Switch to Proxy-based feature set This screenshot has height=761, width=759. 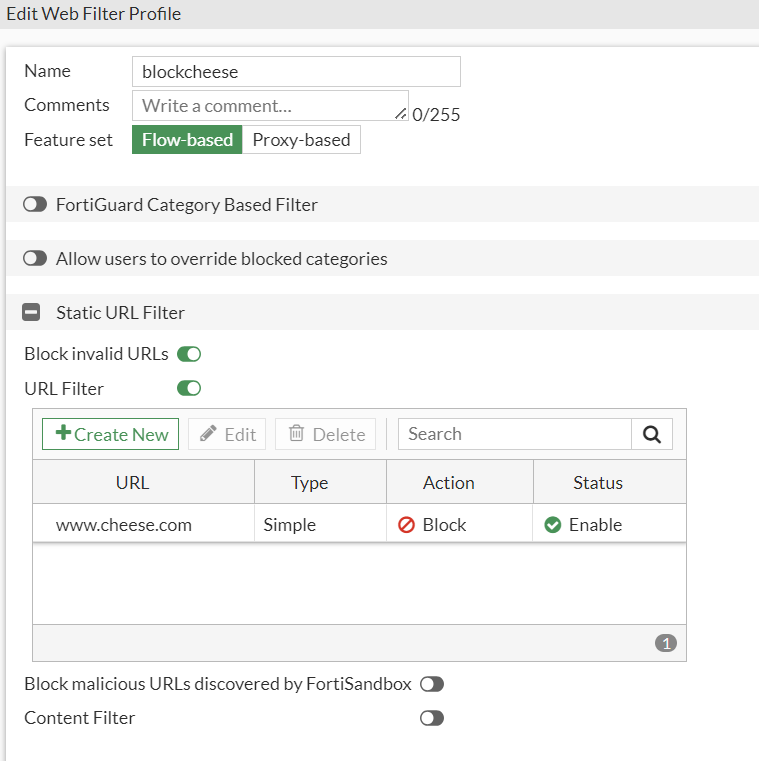(301, 140)
